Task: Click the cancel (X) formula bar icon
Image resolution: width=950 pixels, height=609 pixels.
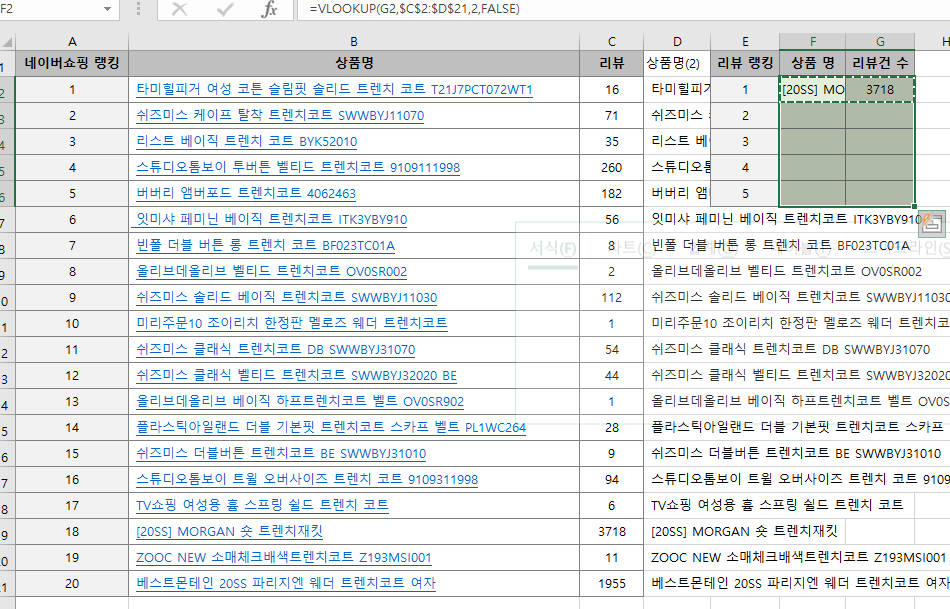Action: (179, 9)
